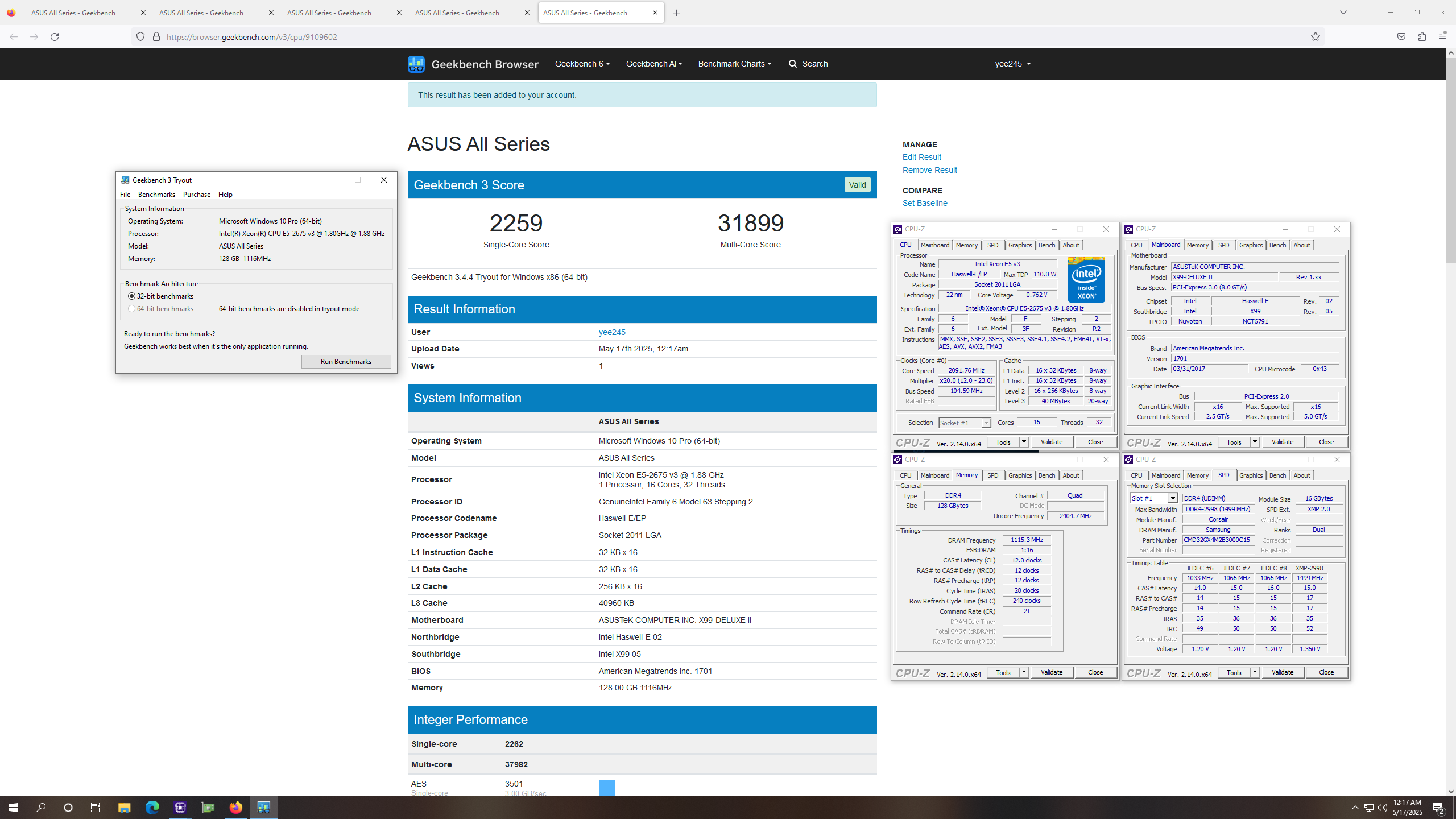Open the notification center icon

tap(1438, 808)
